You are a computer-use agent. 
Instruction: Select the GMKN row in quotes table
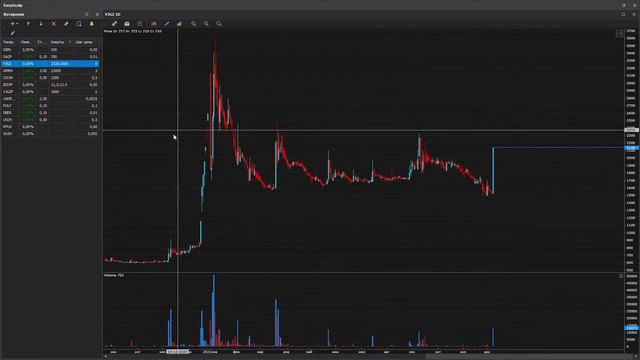coord(50,71)
